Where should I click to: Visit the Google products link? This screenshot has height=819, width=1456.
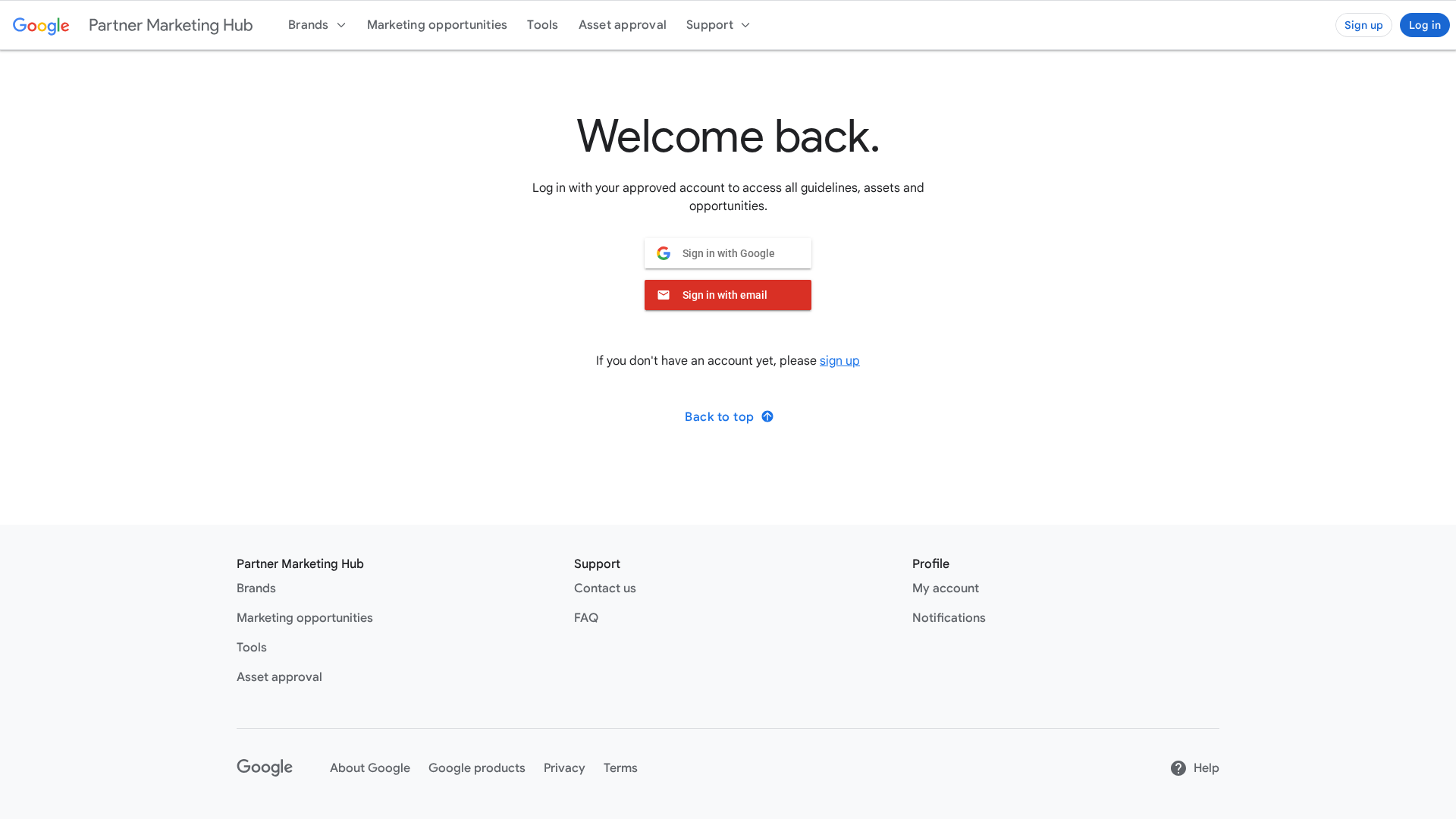477,768
